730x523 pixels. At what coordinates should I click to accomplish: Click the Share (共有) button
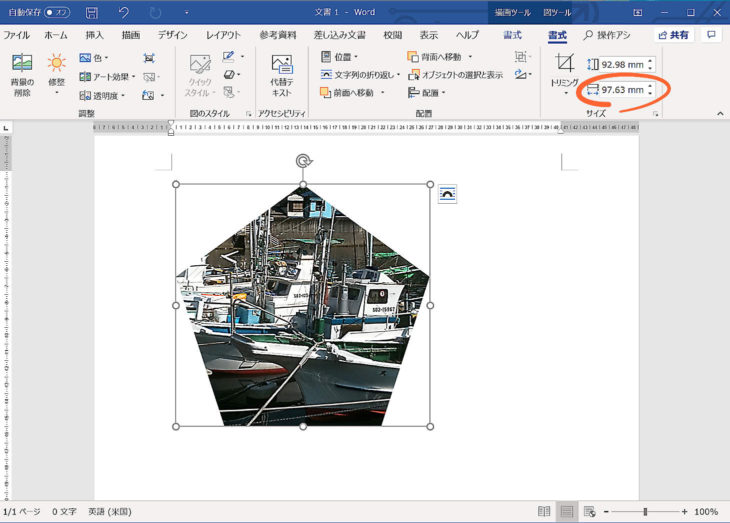[x=675, y=35]
